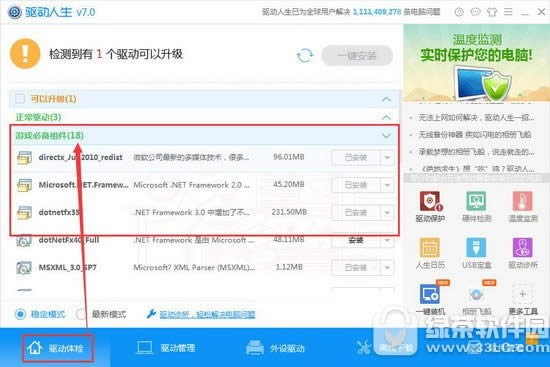Open the feedback chat bubble icon
550x367 pixels.
coord(475,12)
